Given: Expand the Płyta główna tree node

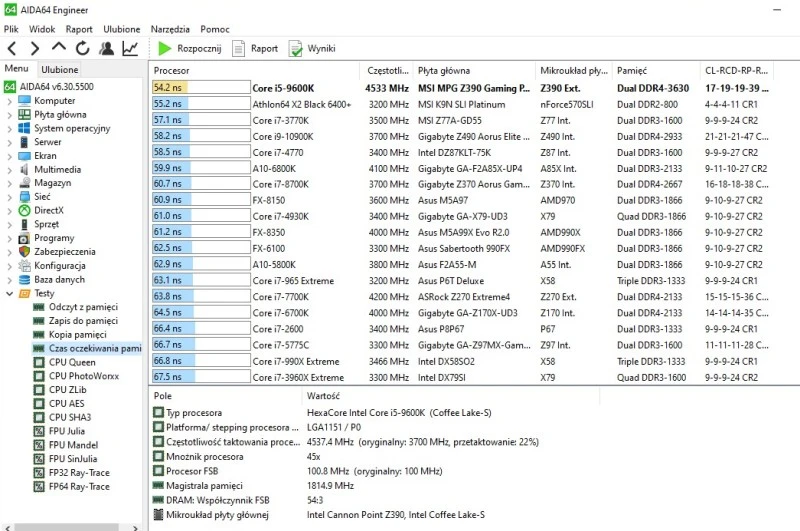Looking at the screenshot, I should [9, 115].
